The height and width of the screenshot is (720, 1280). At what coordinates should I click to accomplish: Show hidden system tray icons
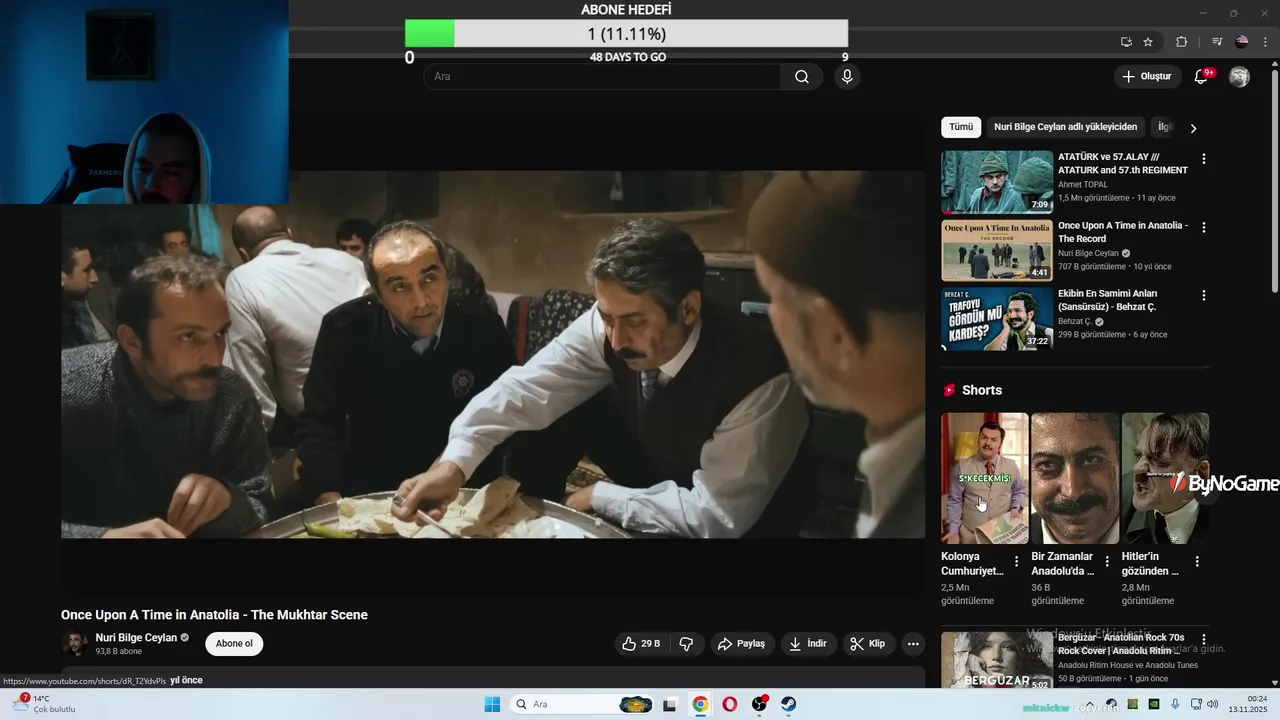(1089, 704)
